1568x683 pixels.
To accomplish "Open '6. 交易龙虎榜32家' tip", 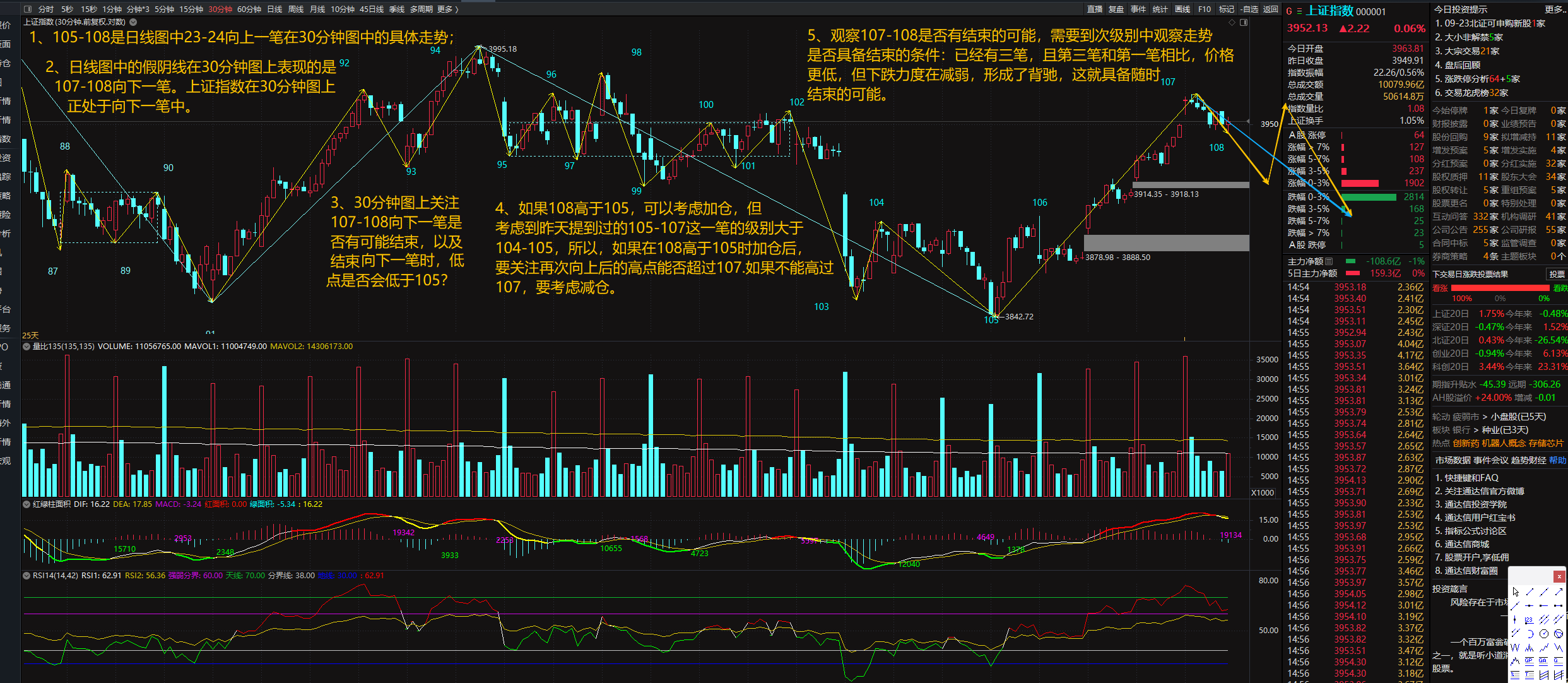I will point(1471,93).
